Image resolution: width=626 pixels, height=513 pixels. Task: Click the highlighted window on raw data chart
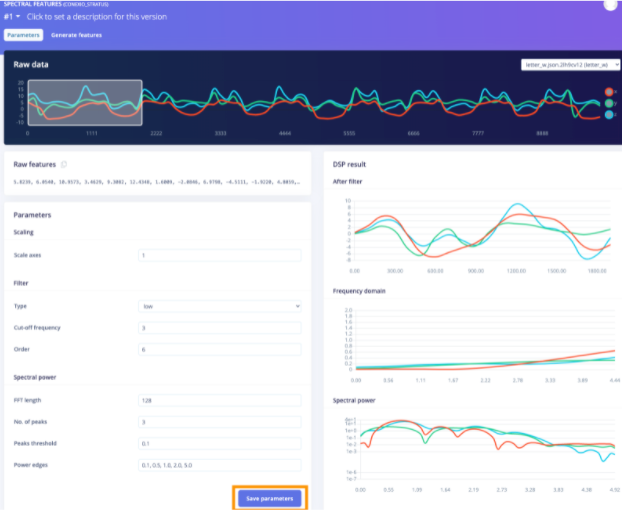pos(84,103)
